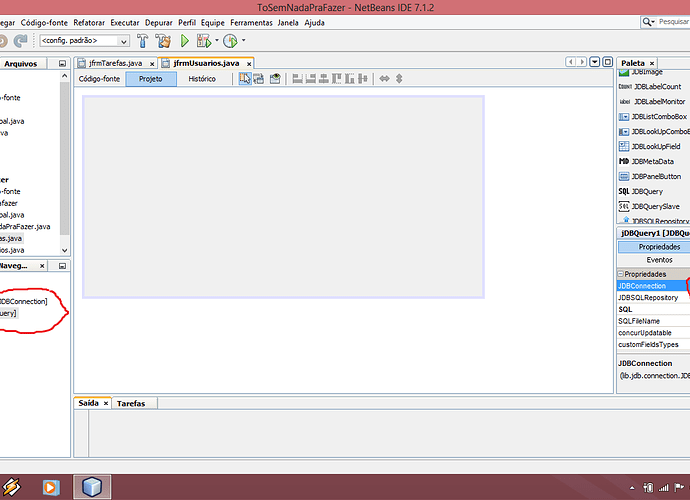The image size is (690, 500).
Task: Activate Connection Mode in form designer
Action: point(259,79)
